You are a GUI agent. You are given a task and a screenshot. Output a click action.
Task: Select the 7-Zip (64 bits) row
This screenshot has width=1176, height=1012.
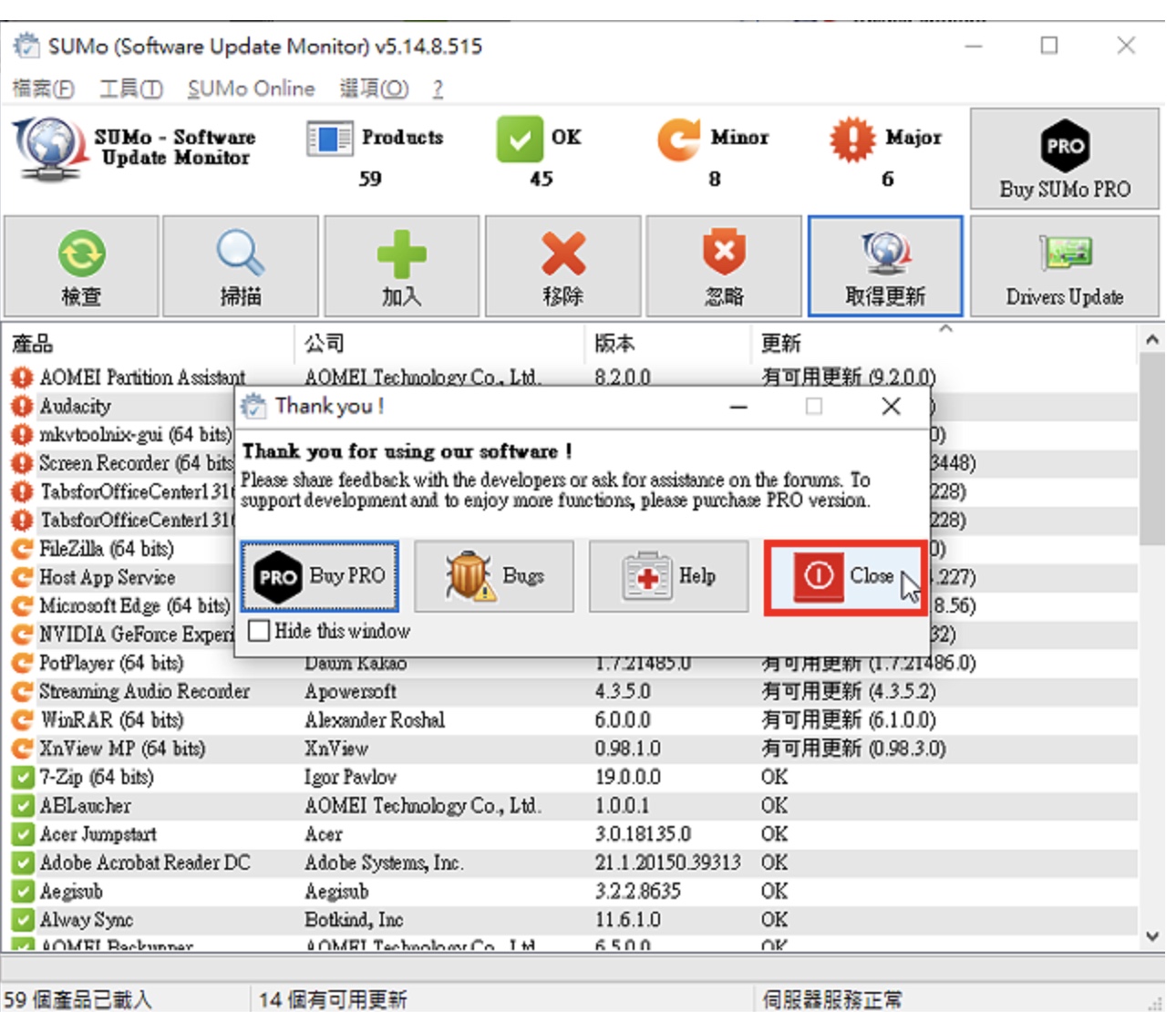(x=571, y=777)
